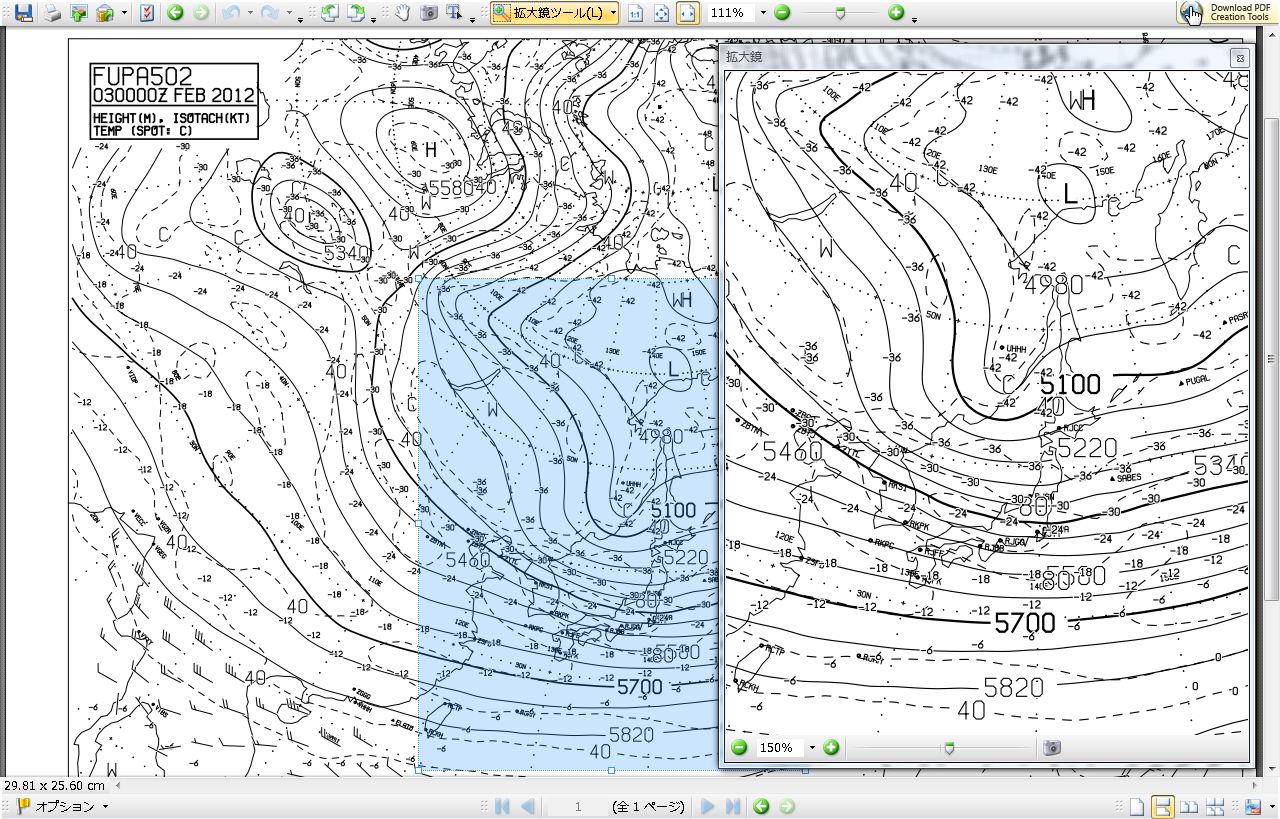Capture the loupe view with camera icon
1280x819 pixels.
tap(1051, 747)
